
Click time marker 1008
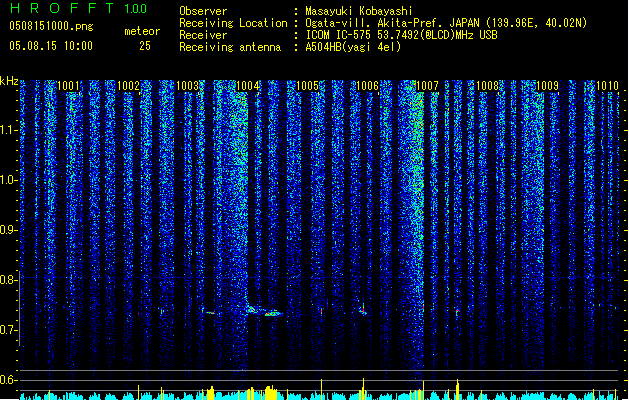[487, 86]
